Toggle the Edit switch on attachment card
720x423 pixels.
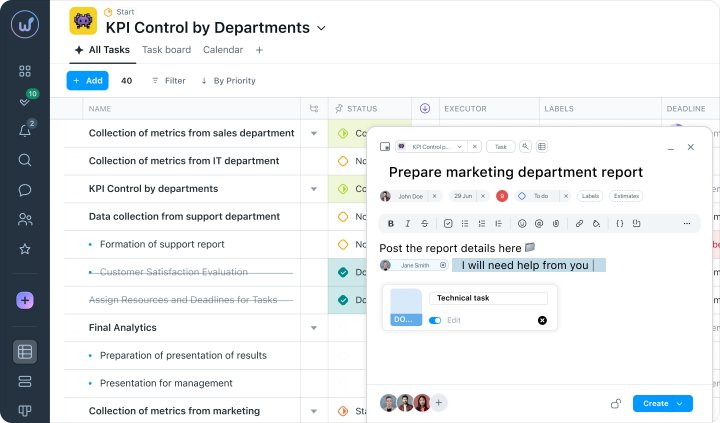coord(435,320)
